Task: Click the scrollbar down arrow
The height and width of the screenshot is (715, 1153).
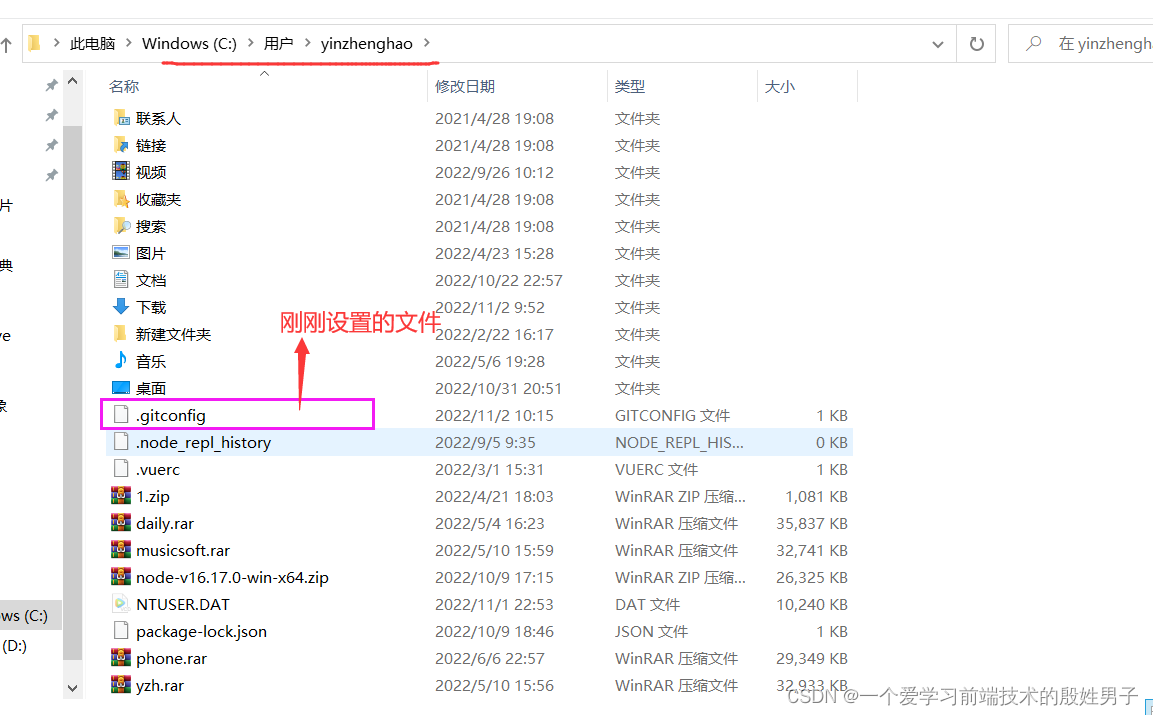Action: click(x=72, y=688)
